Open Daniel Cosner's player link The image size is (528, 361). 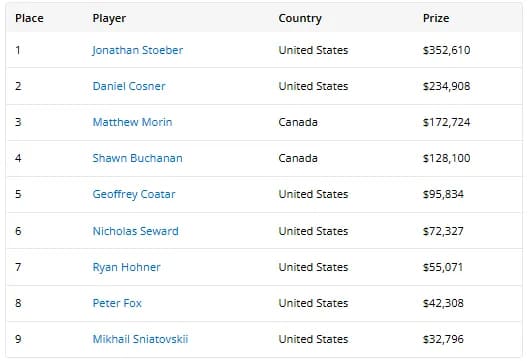129,86
